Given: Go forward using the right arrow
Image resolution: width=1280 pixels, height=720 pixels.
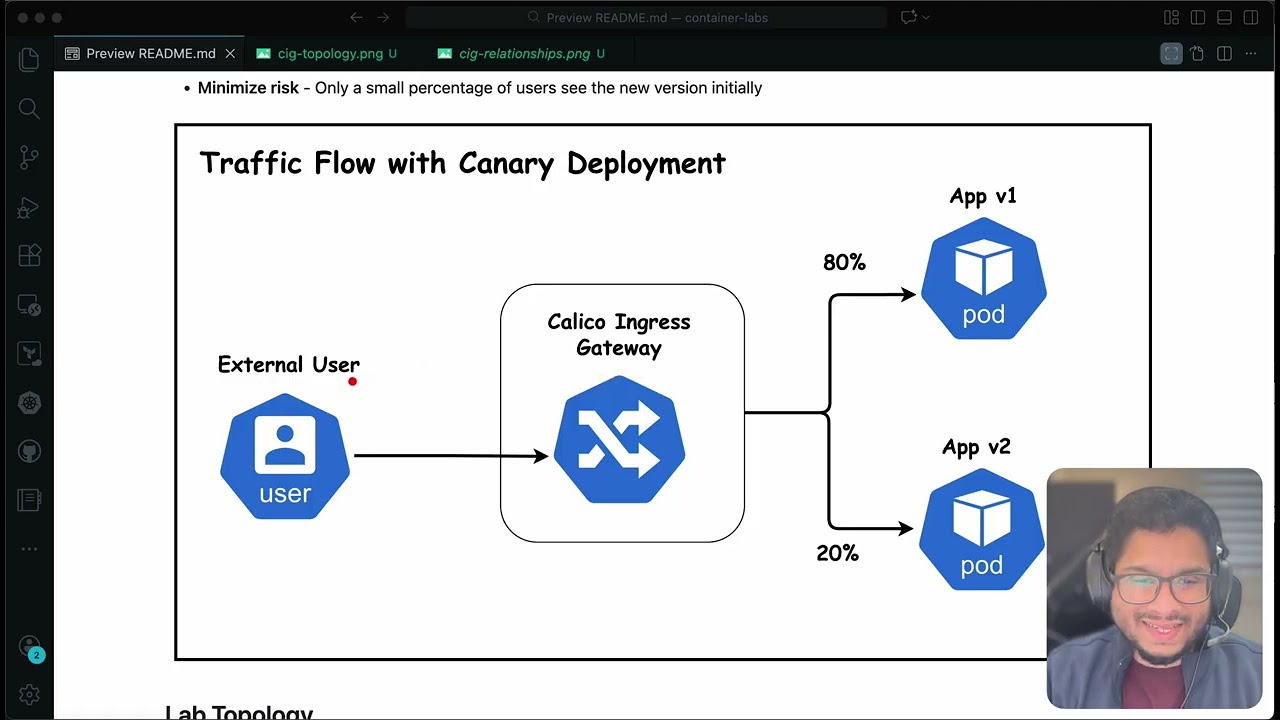Looking at the screenshot, I should (383, 17).
